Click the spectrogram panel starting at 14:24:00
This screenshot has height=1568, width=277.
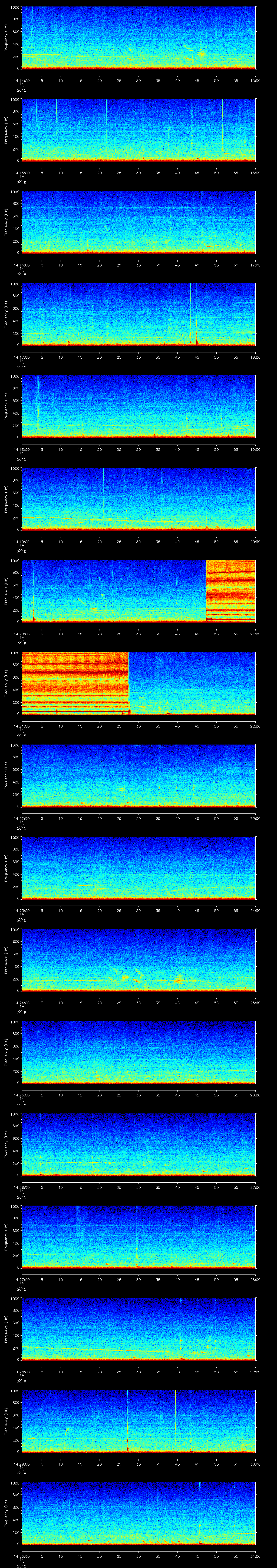point(138,960)
